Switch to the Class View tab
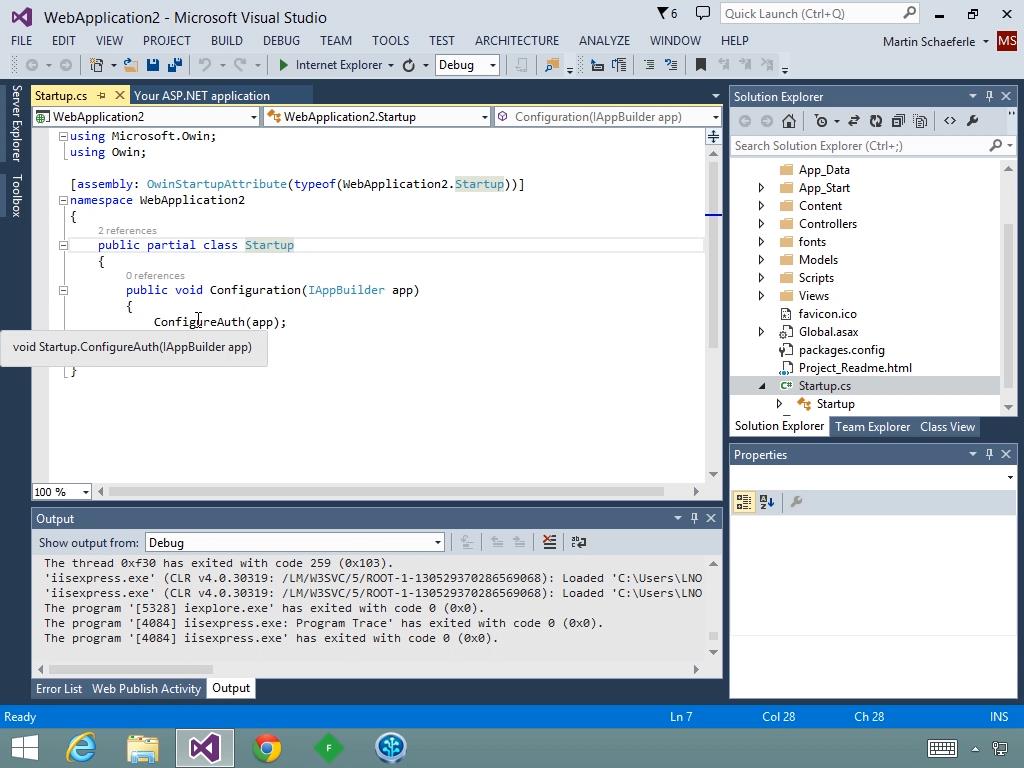Screen dimensions: 1024x768 click(947, 426)
